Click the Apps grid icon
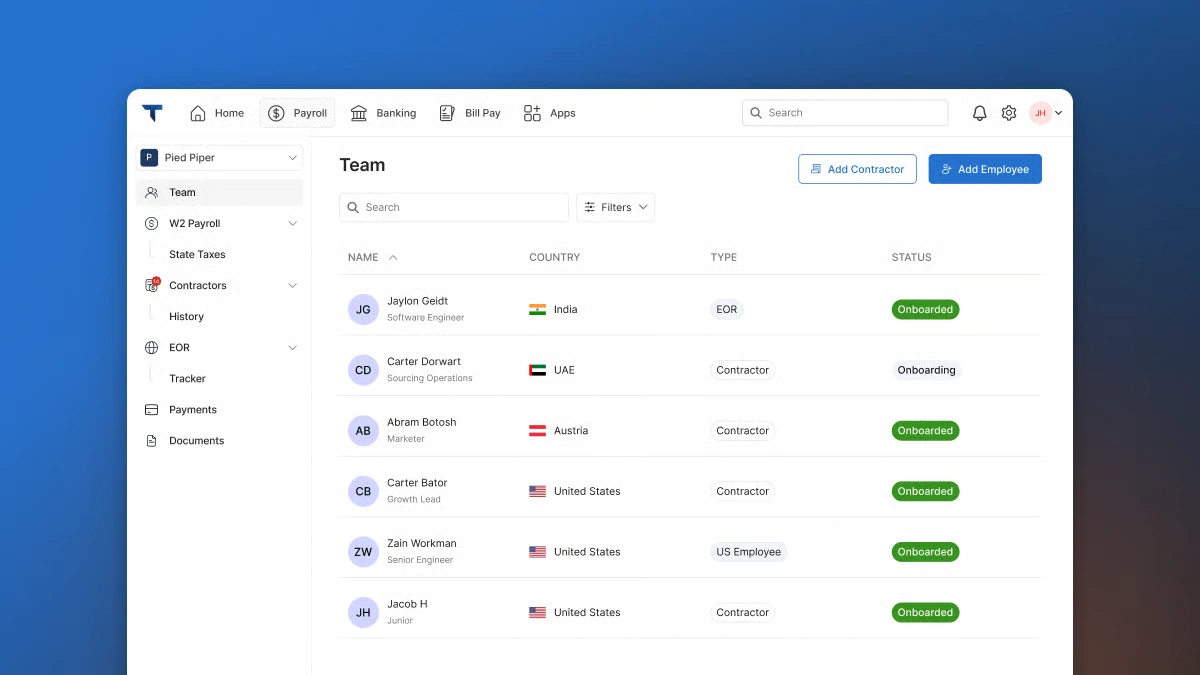The width and height of the screenshot is (1200, 675). 532,113
